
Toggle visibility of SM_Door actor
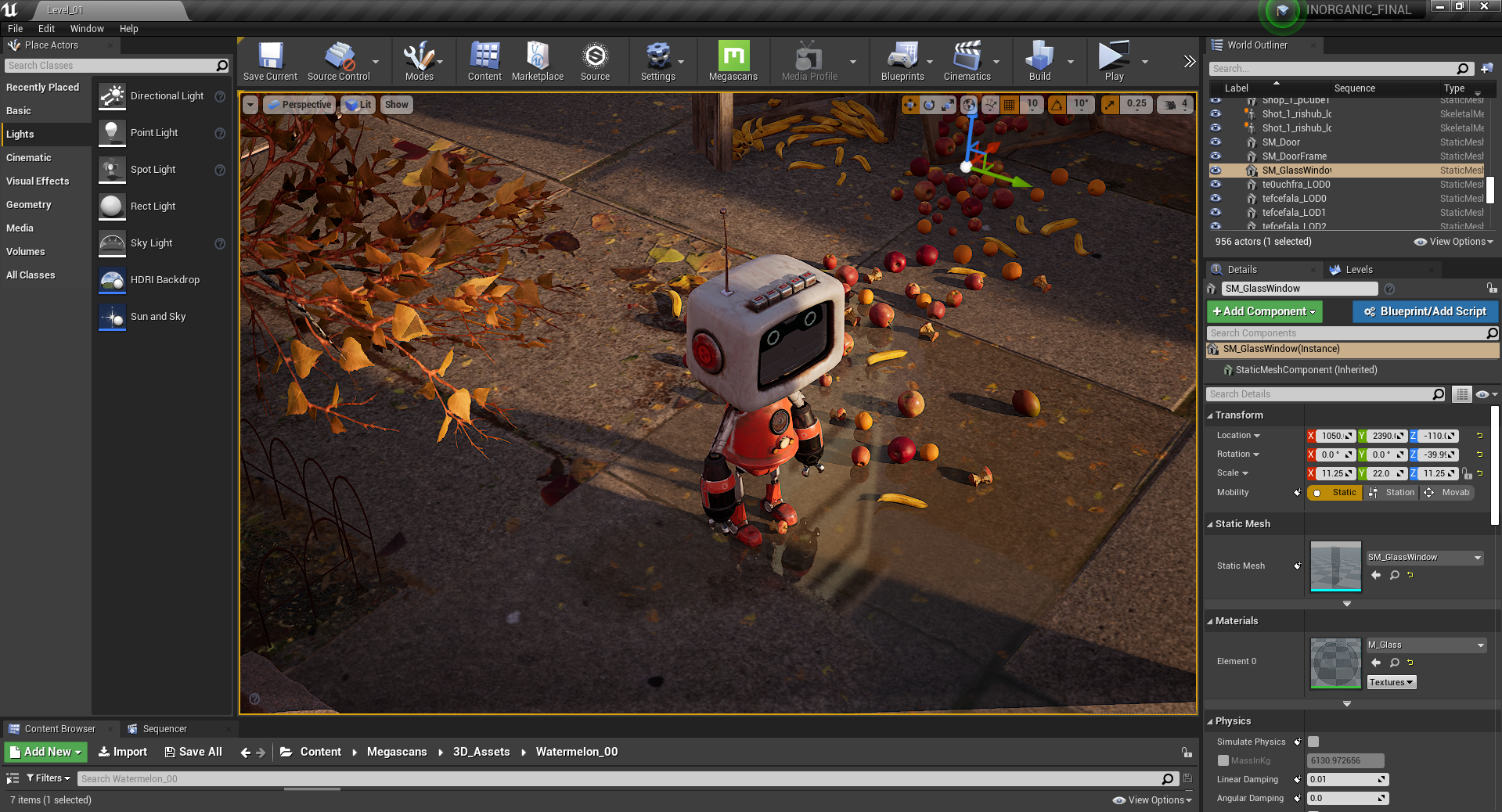tap(1216, 142)
